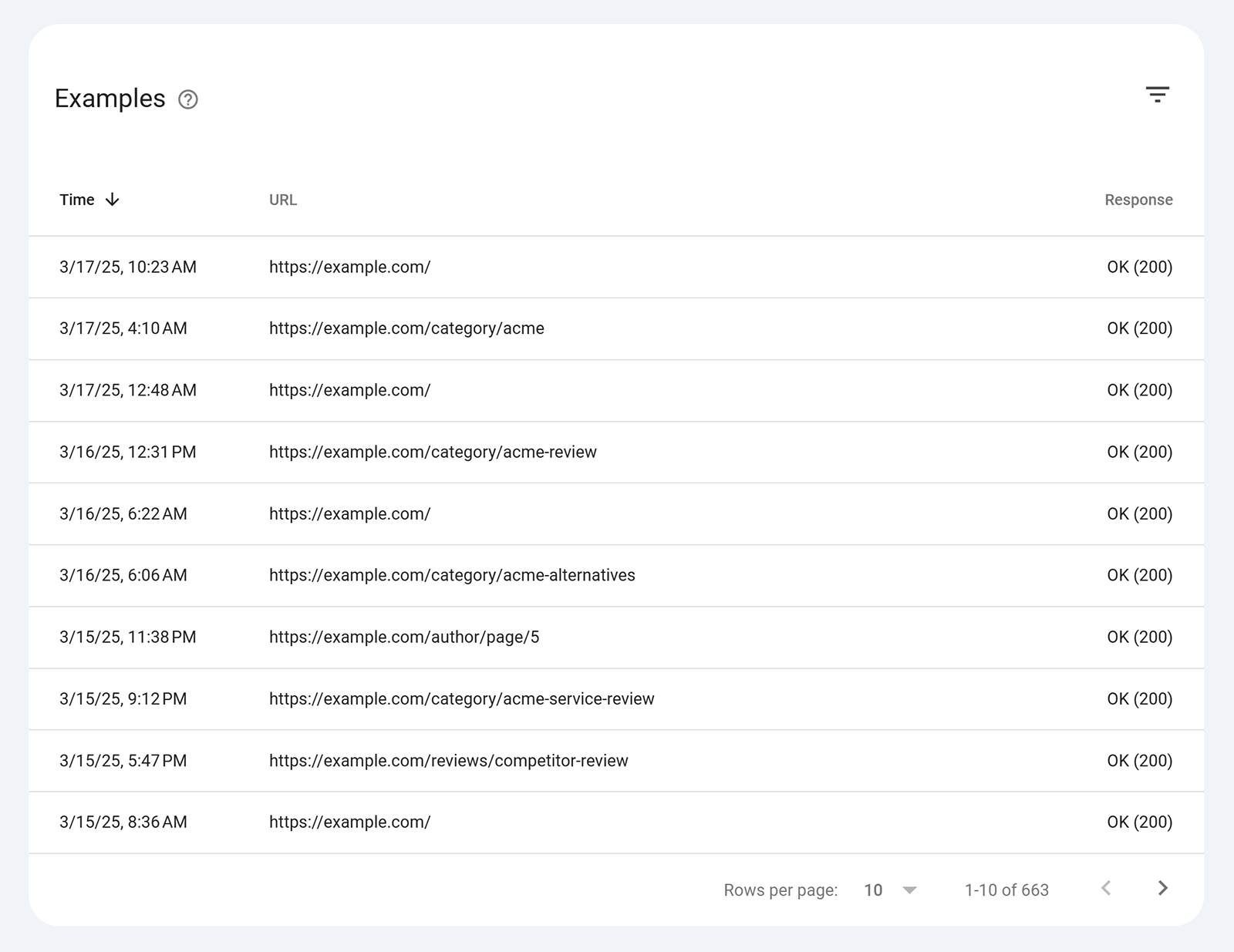This screenshot has width=1234, height=952.
Task: Open https://example.com/author/page/5 link
Action: click(x=404, y=637)
